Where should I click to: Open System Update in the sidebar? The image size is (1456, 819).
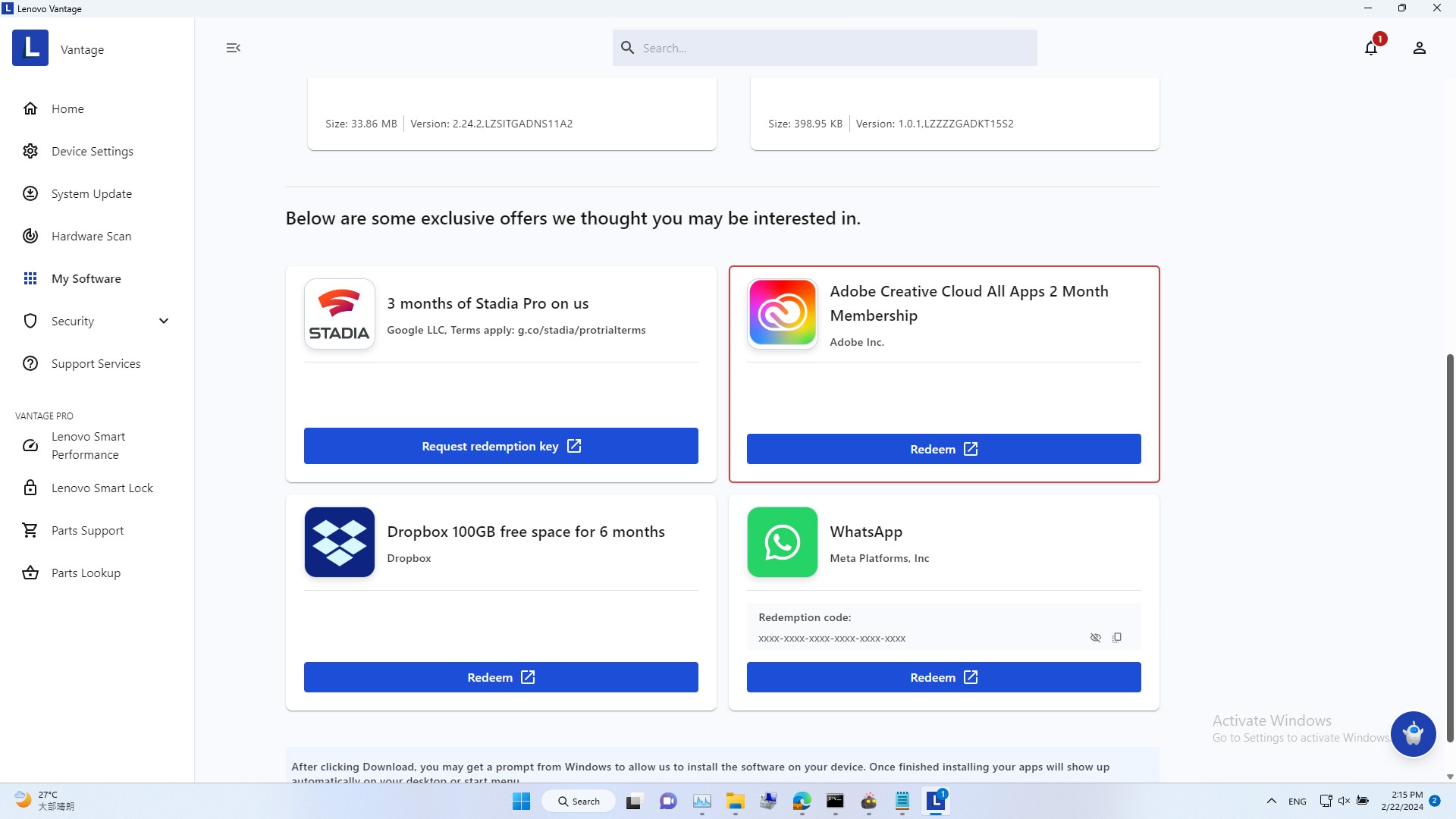[x=91, y=193]
